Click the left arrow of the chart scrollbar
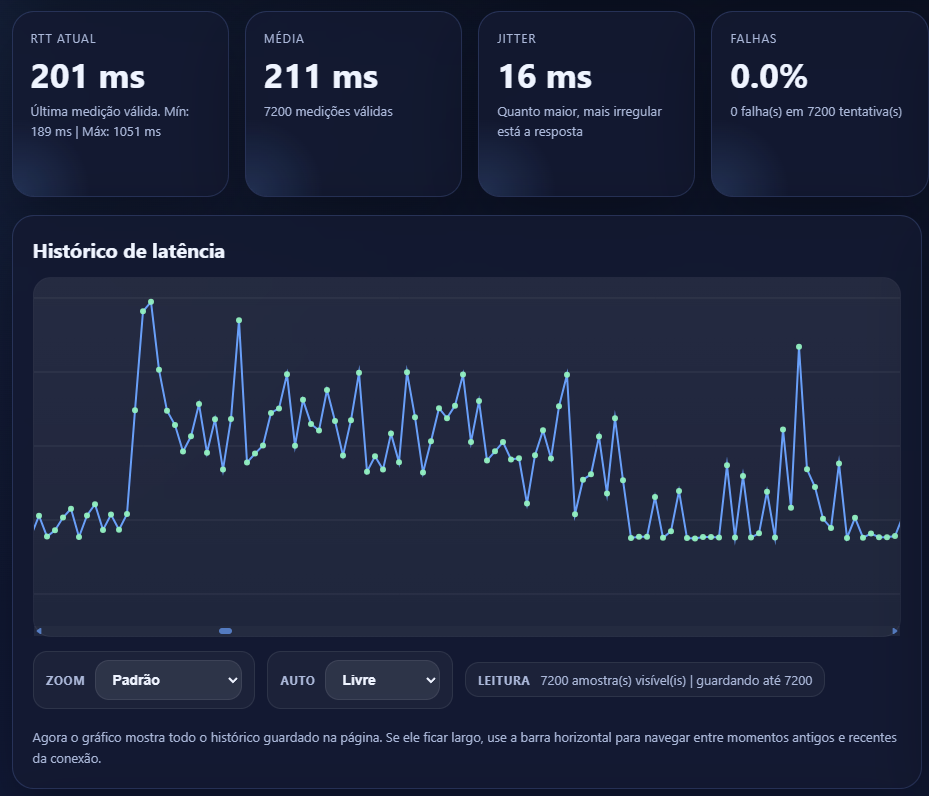The width and height of the screenshot is (929, 796). tap(39, 631)
